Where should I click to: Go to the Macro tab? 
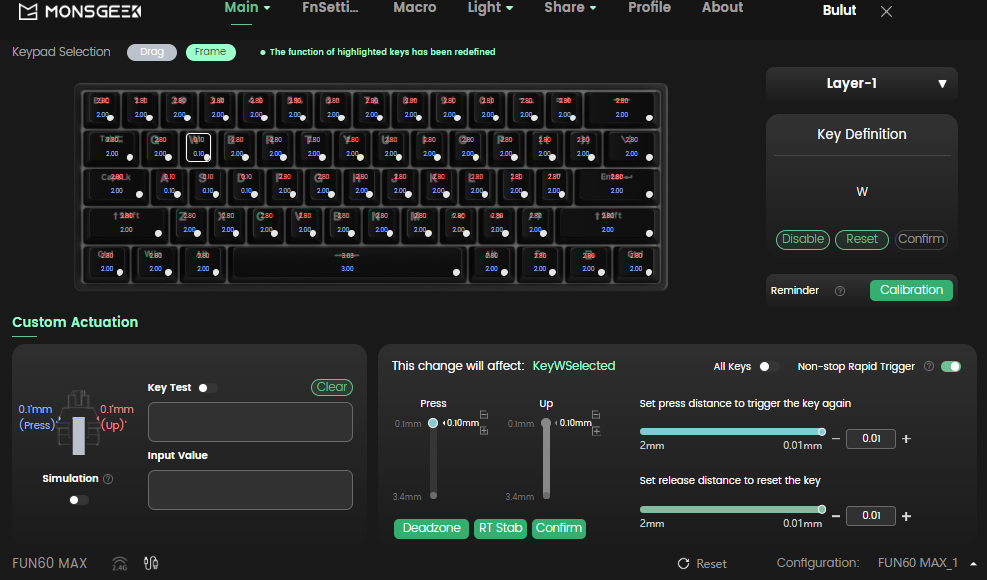tap(415, 8)
